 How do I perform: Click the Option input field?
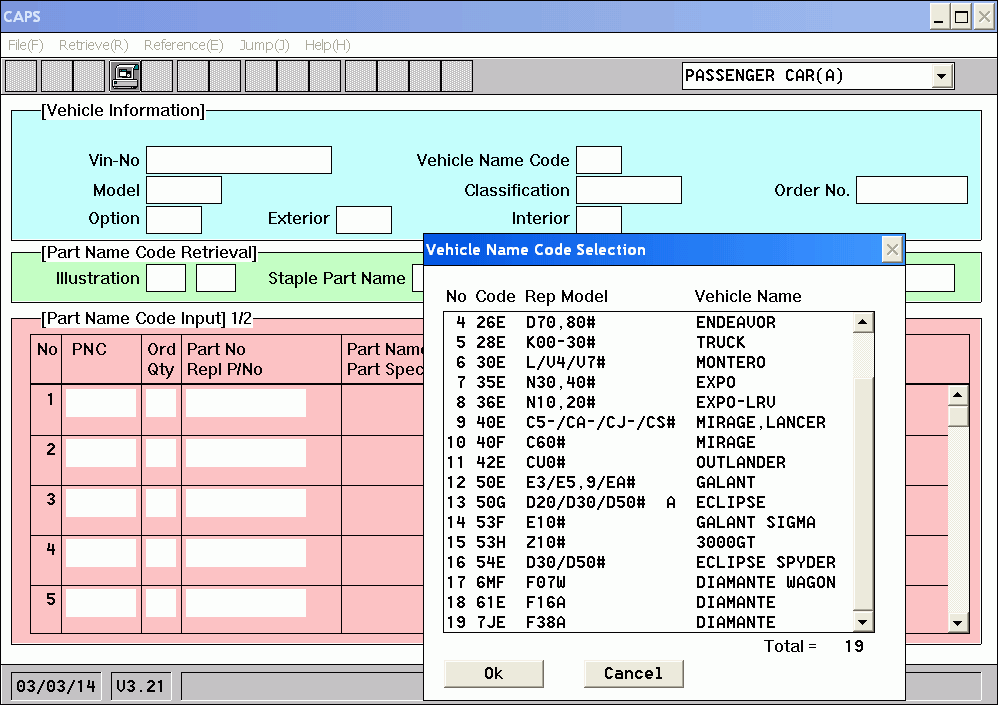pos(174,220)
